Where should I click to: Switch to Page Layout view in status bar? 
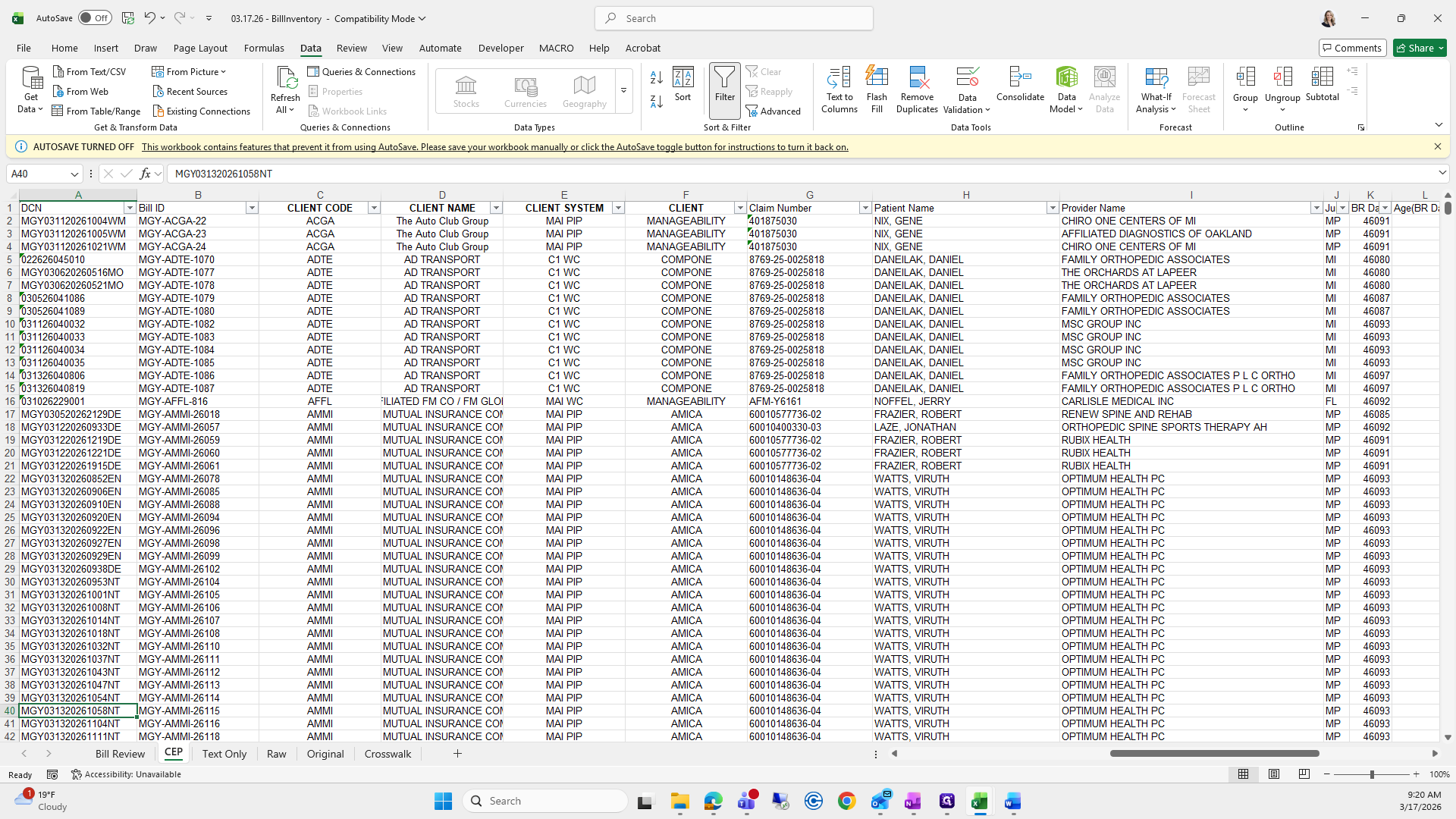point(1274,774)
